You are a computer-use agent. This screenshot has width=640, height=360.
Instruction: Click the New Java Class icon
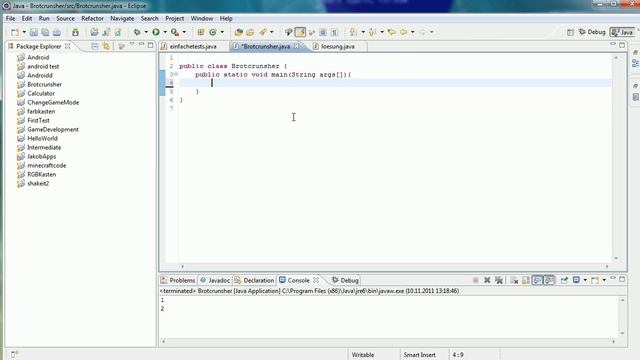(213, 32)
